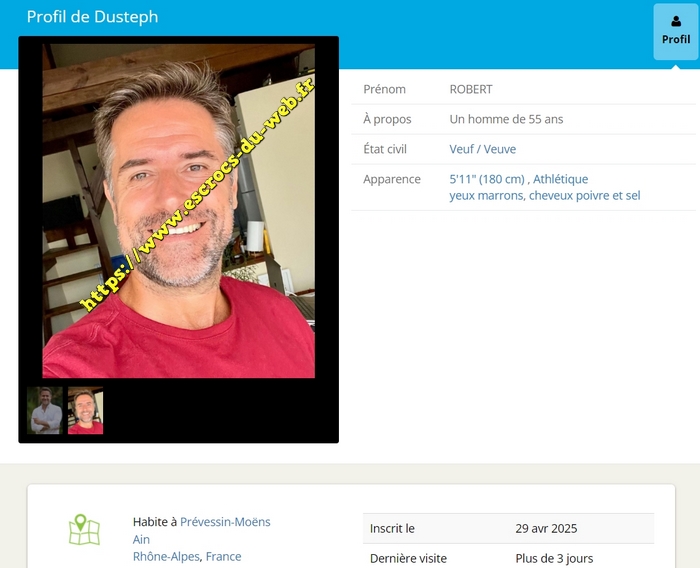This screenshot has width=700, height=568.
Task: Click the Prévessin-Moëns city link
Action: (225, 522)
